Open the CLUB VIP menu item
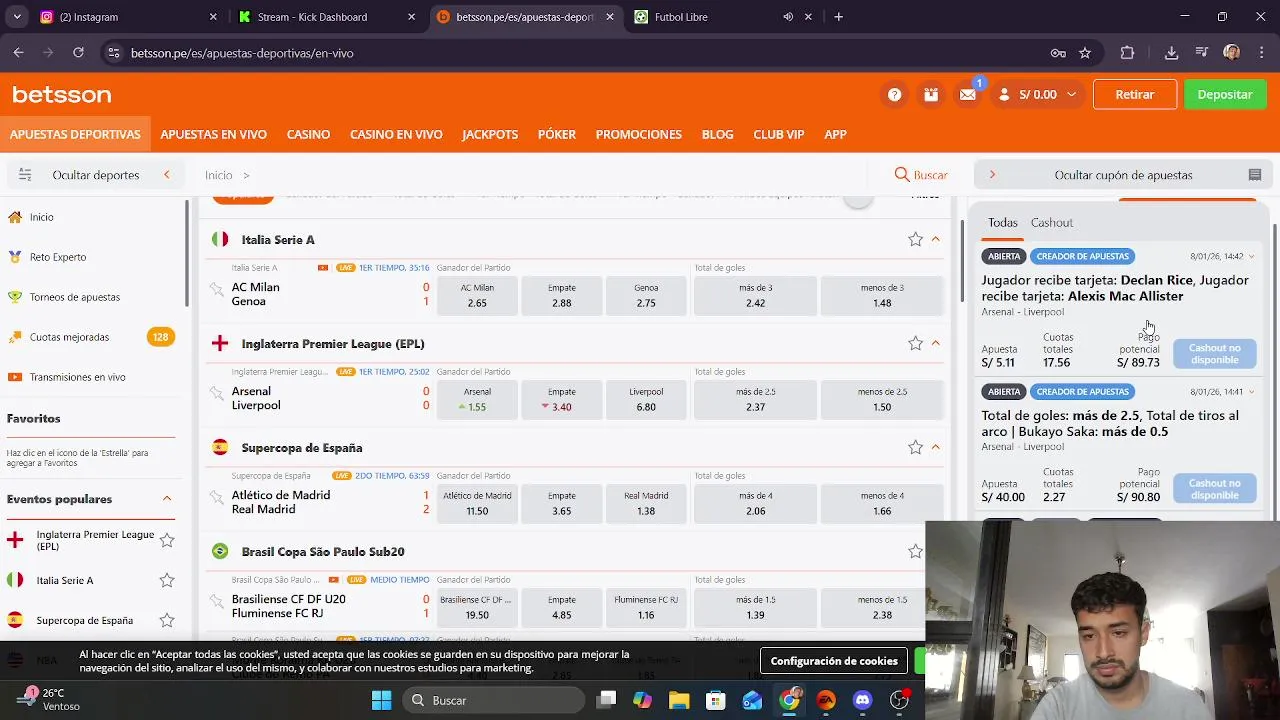 (x=779, y=135)
